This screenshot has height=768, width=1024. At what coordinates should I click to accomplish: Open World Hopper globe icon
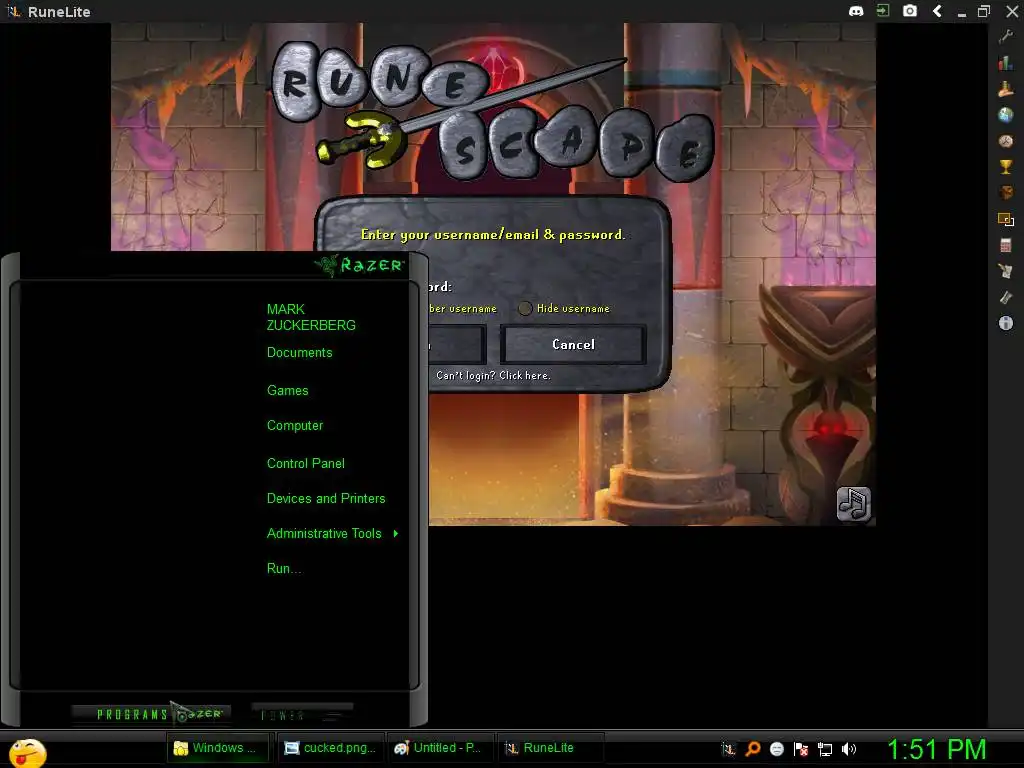point(1006,115)
